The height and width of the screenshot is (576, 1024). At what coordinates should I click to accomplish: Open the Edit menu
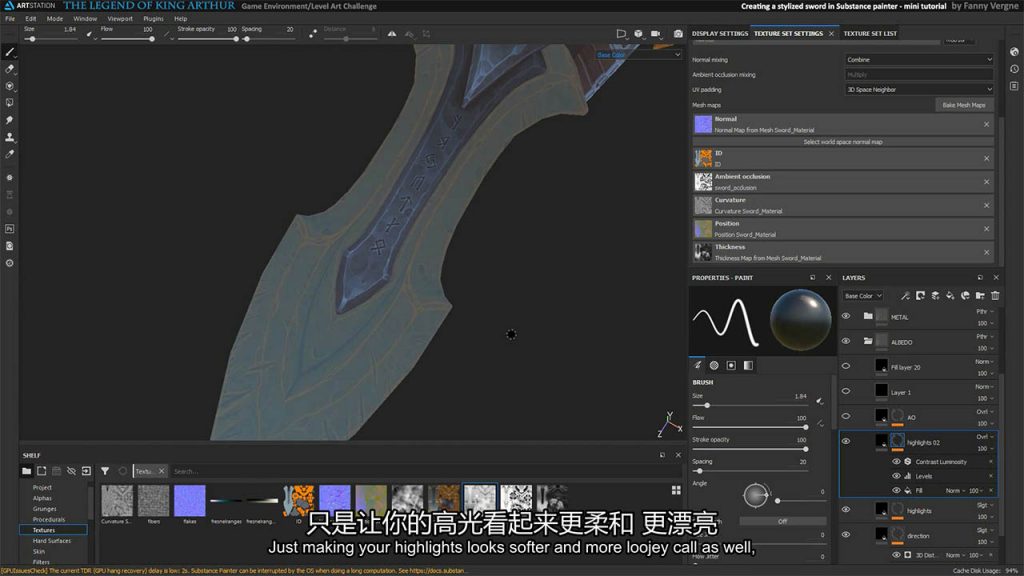pyautogui.click(x=31, y=19)
